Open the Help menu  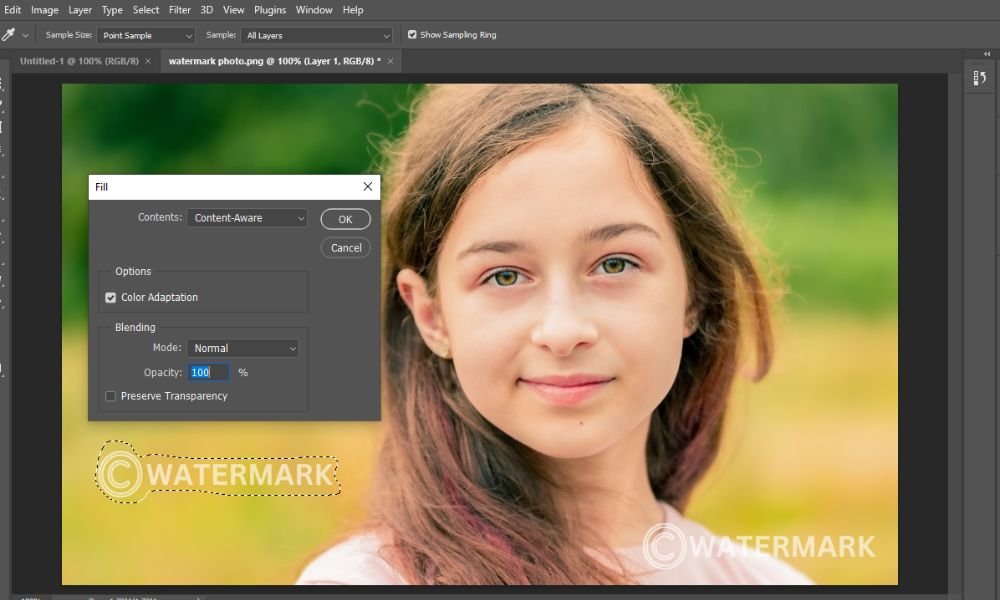click(353, 10)
